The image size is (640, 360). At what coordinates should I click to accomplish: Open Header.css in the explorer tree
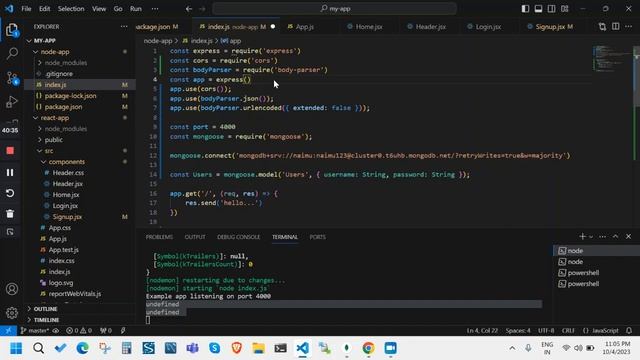click(80, 173)
